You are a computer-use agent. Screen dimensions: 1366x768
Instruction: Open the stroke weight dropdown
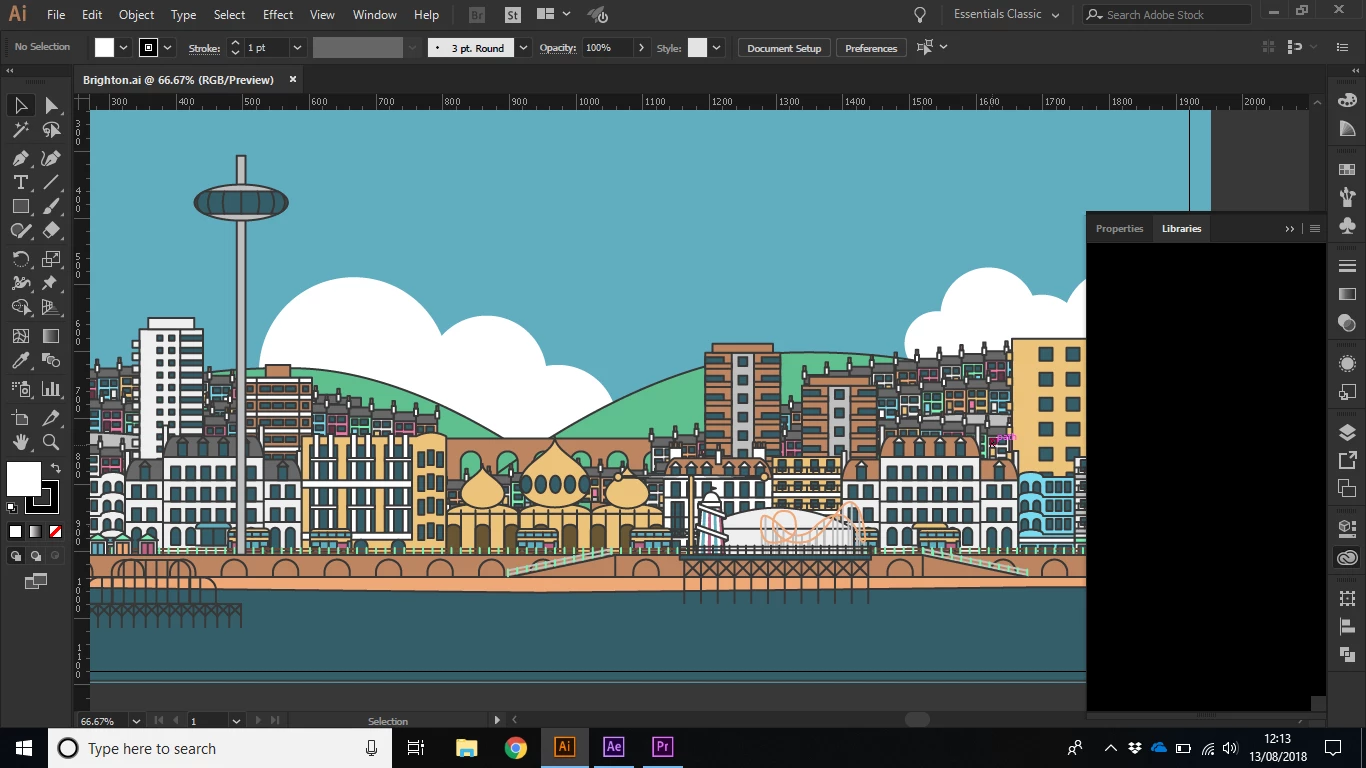[x=297, y=48]
